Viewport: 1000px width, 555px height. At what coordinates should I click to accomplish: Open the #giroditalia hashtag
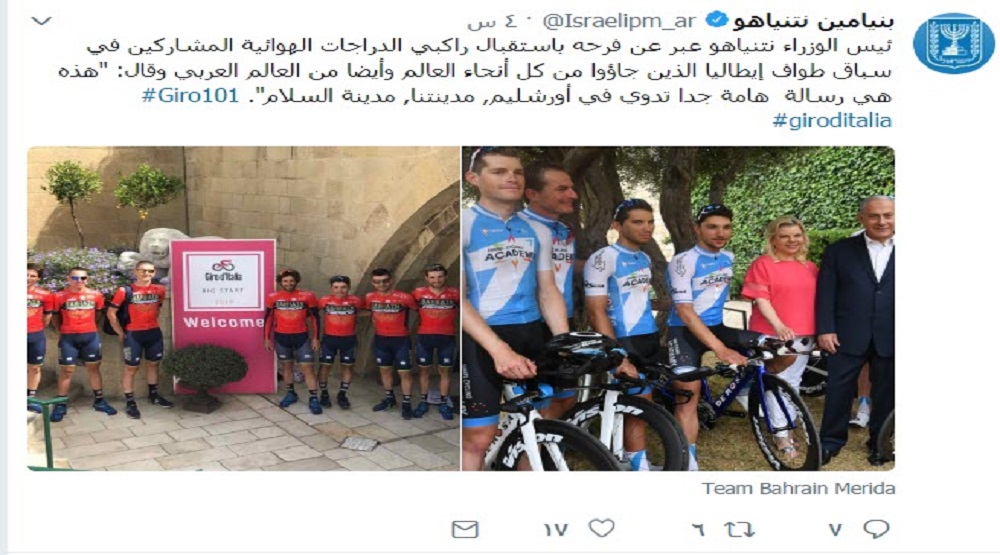coord(832,121)
